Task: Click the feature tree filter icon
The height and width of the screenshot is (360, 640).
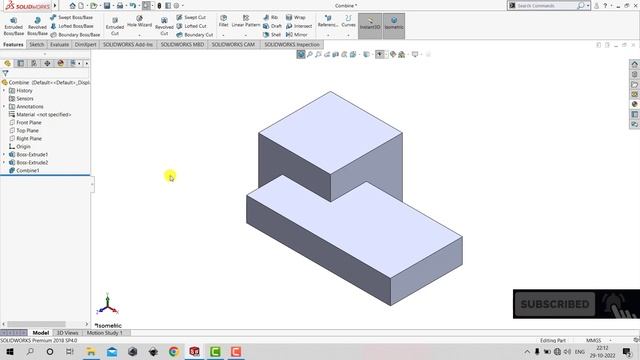Action: pos(5,73)
